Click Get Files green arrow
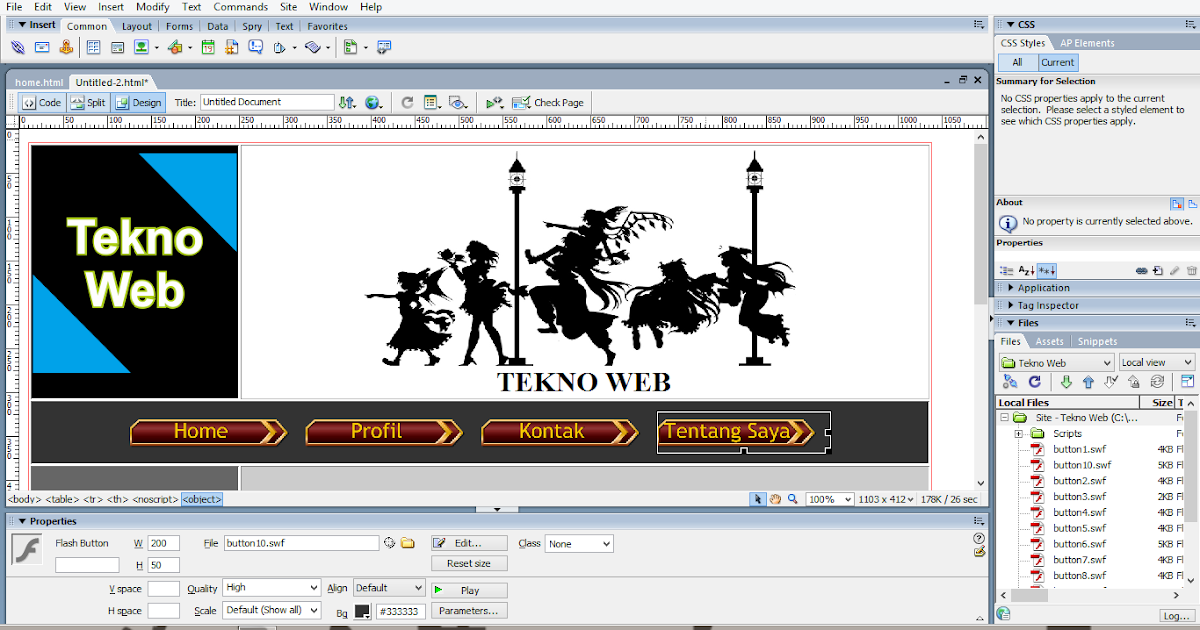Image resolution: width=1200 pixels, height=630 pixels. 1066,381
